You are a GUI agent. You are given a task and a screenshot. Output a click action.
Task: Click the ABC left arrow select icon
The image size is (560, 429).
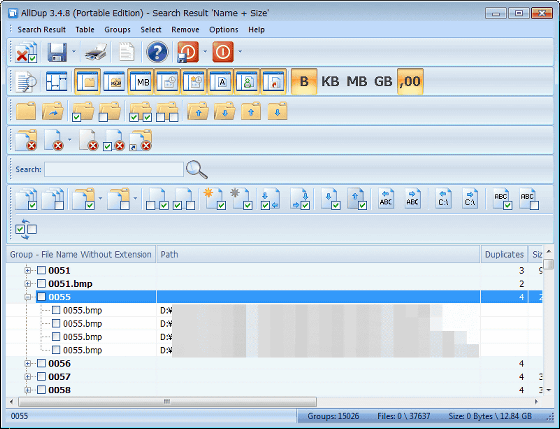click(x=386, y=199)
